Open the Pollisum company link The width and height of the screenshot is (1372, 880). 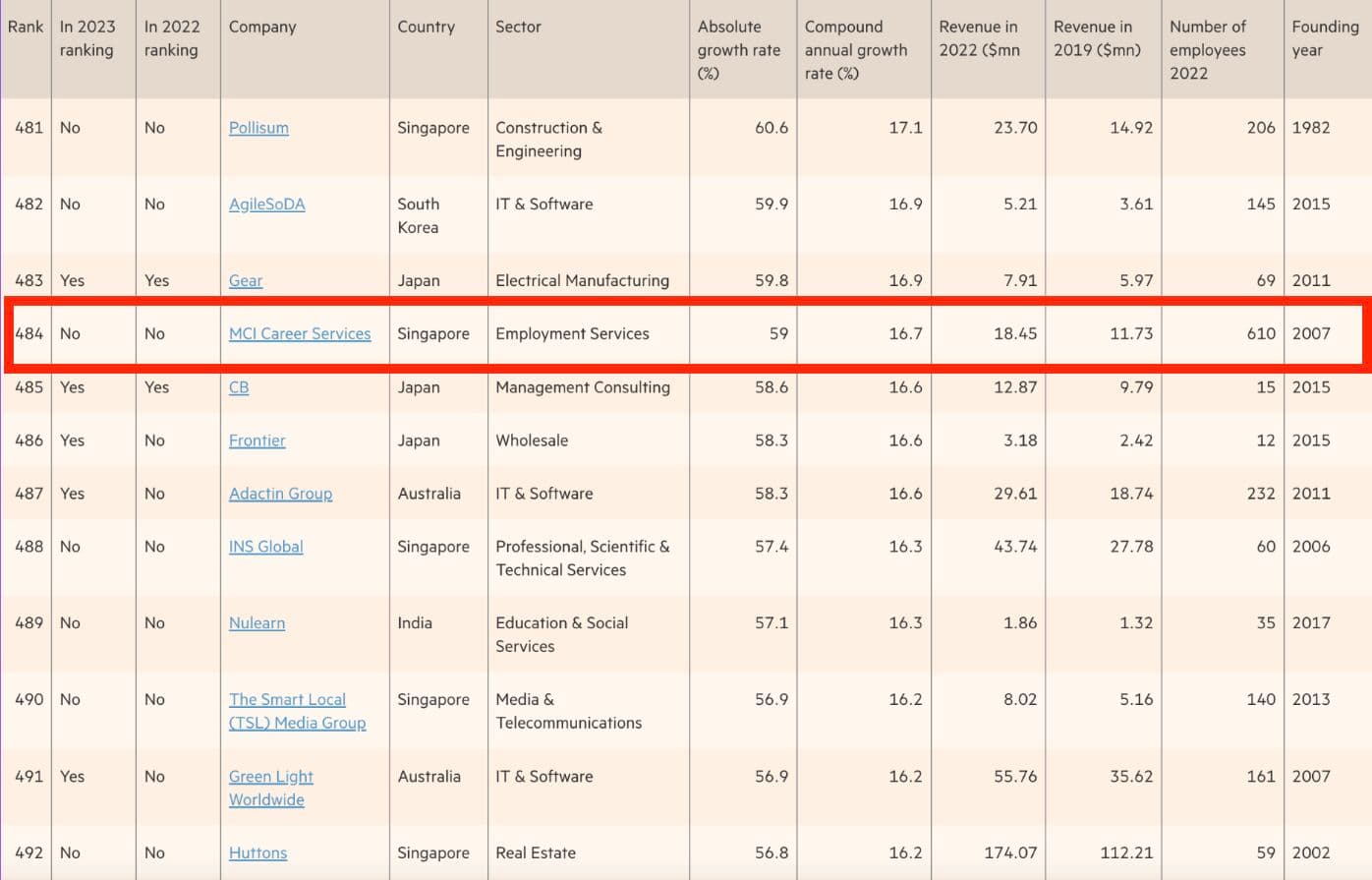[x=258, y=128]
